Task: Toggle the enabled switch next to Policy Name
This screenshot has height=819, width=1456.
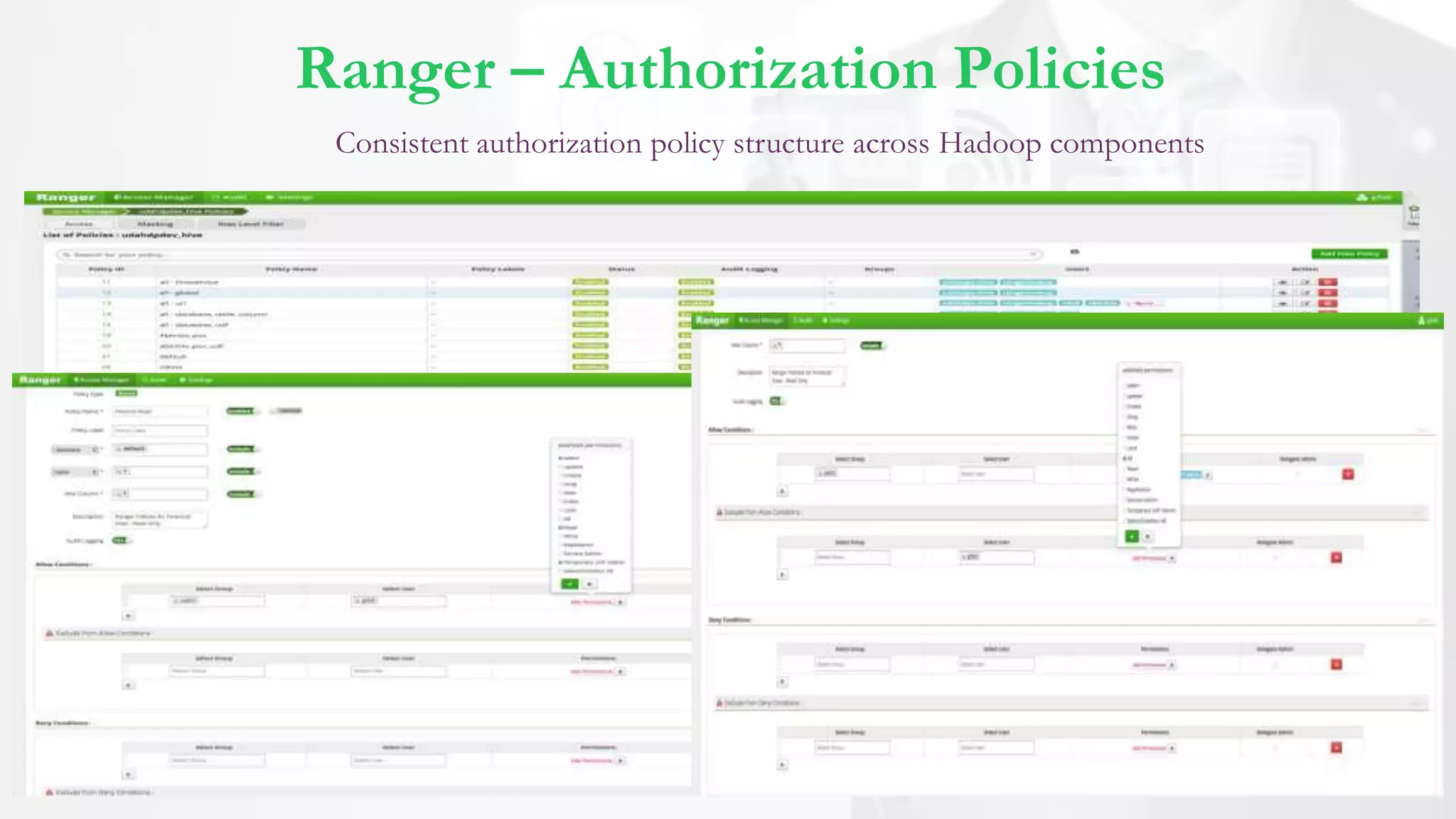Action: pyautogui.click(x=242, y=411)
